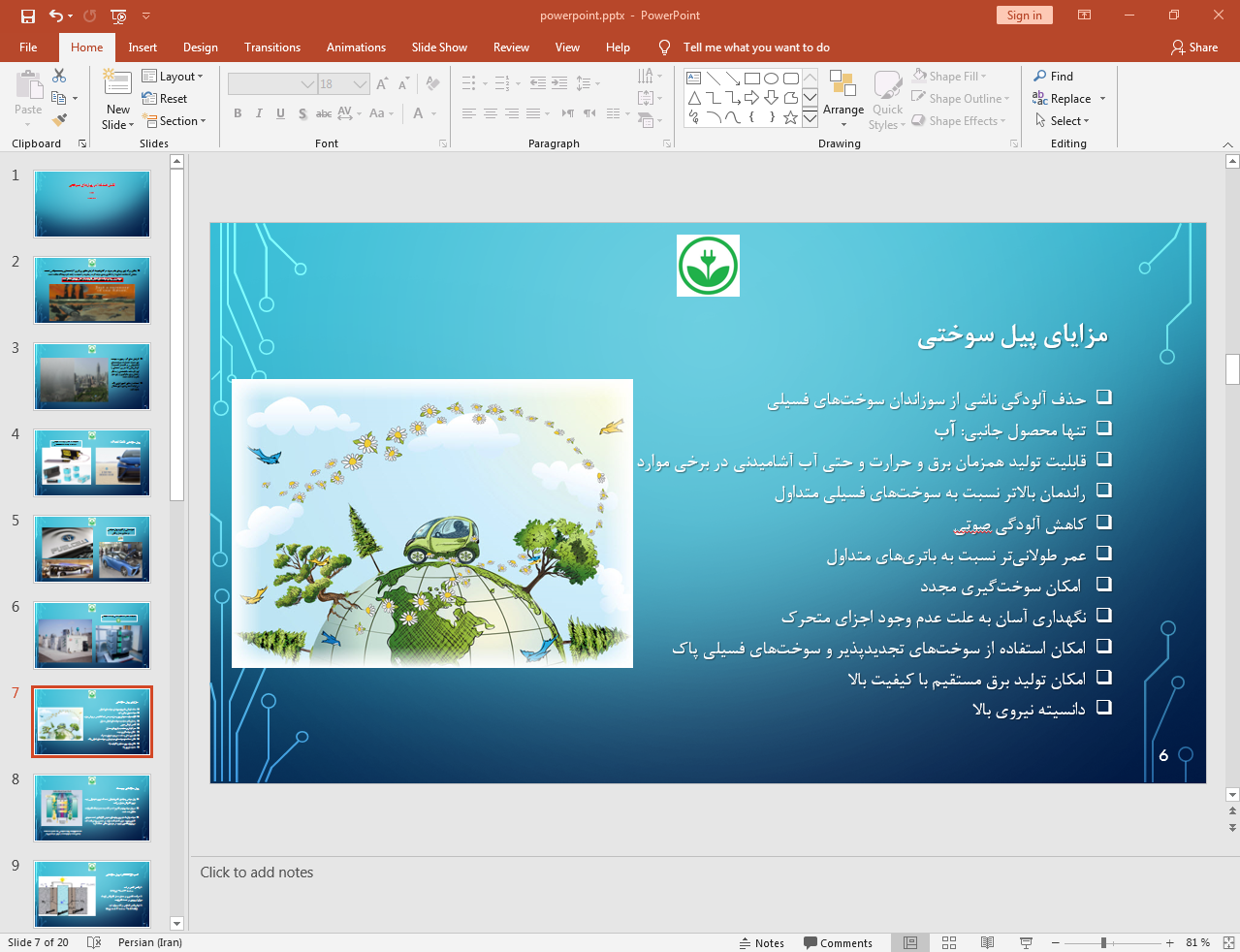Click the Sign in button

pyautogui.click(x=1024, y=16)
